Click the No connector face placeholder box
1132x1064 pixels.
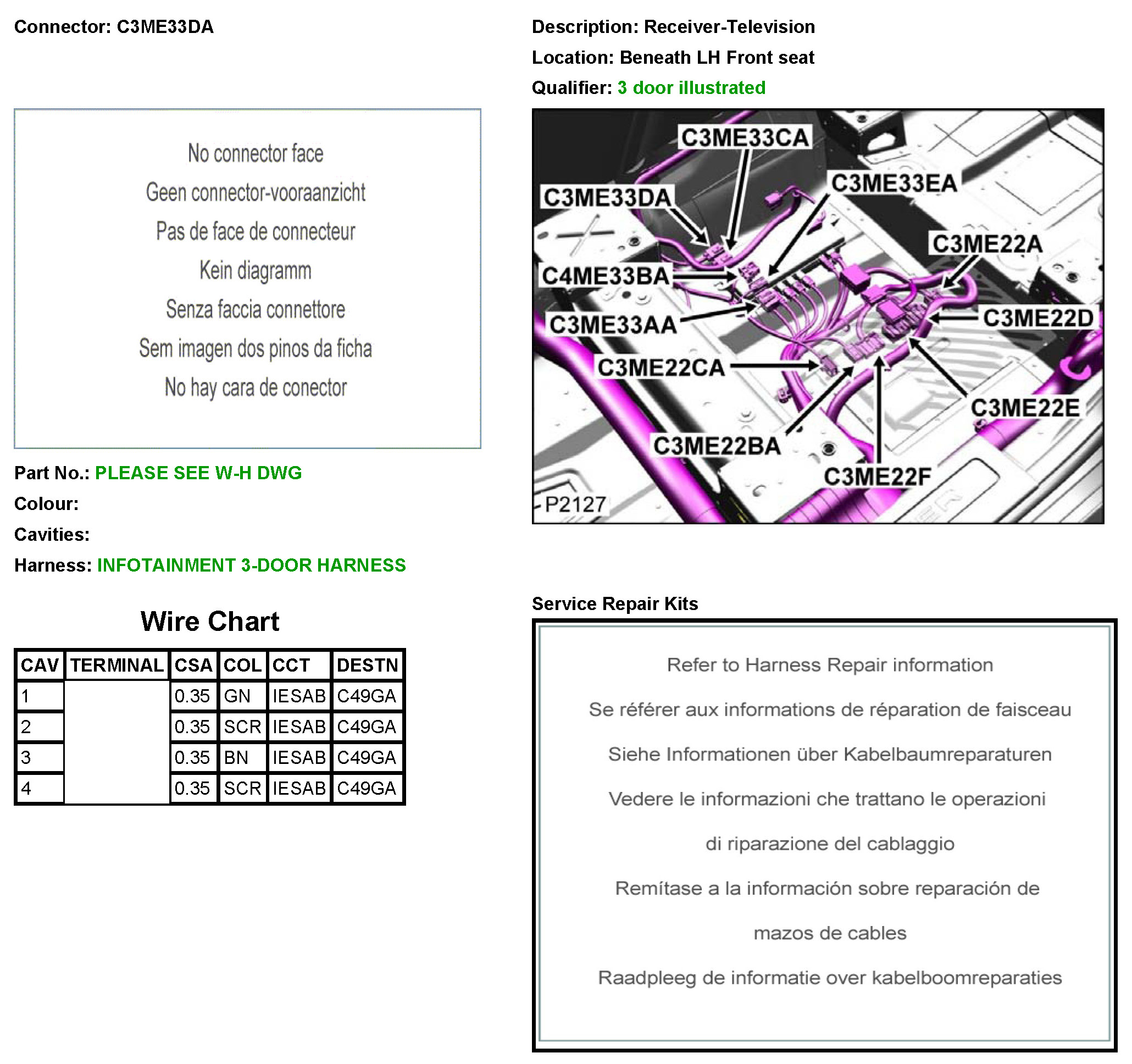(x=247, y=279)
